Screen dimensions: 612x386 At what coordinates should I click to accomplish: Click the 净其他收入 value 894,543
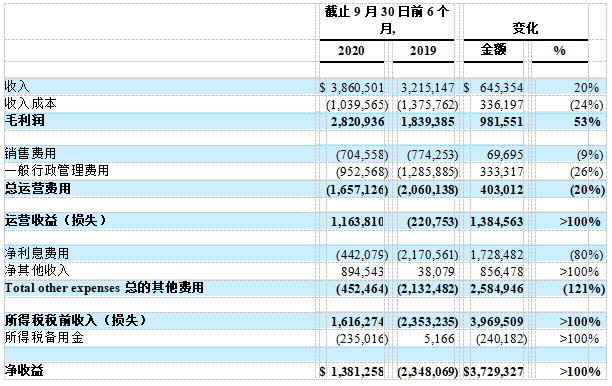tap(362, 272)
